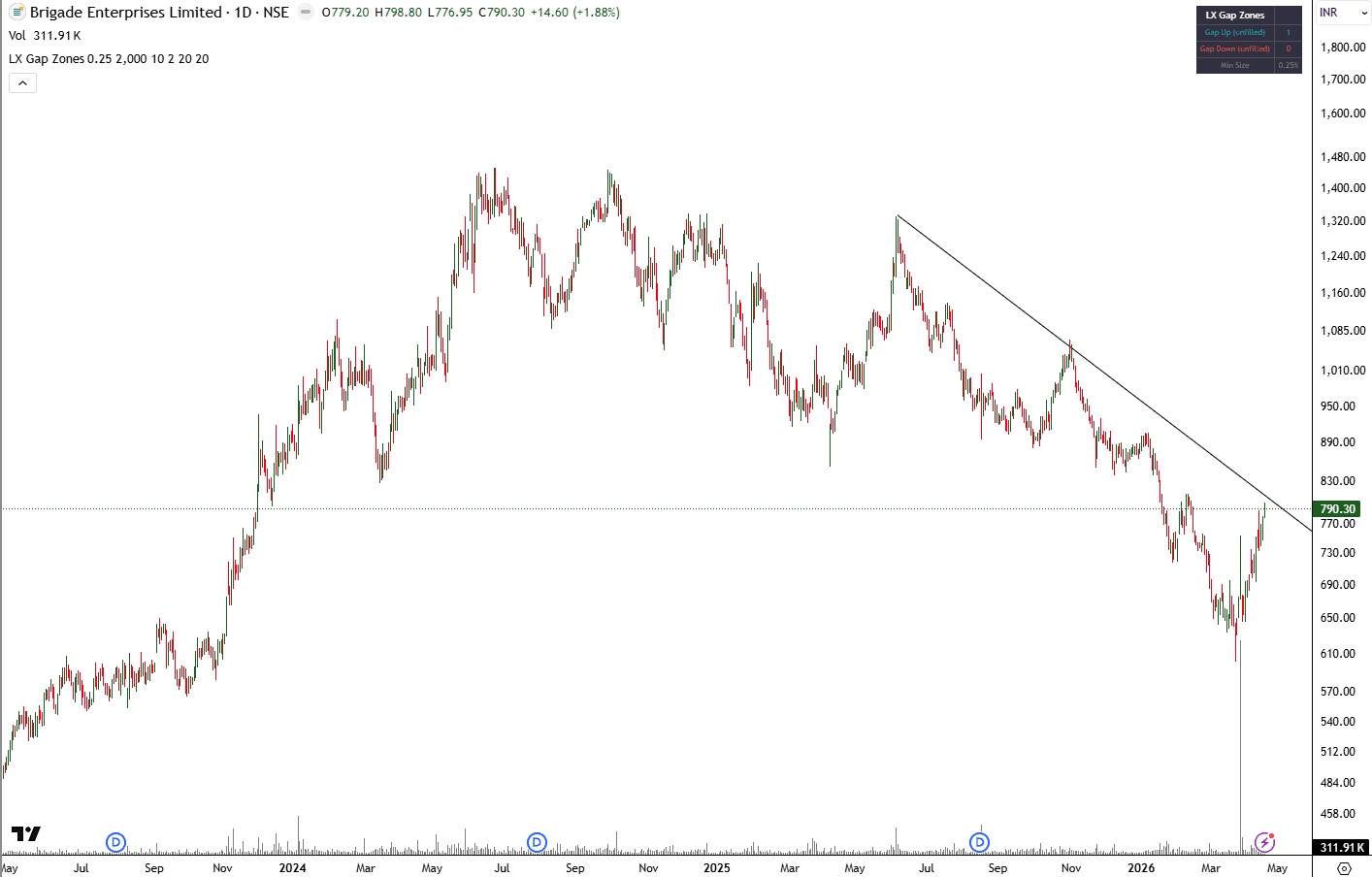Image resolution: width=1372 pixels, height=877 pixels.
Task: Click the close value C790.30 in the legend
Action: [502, 13]
